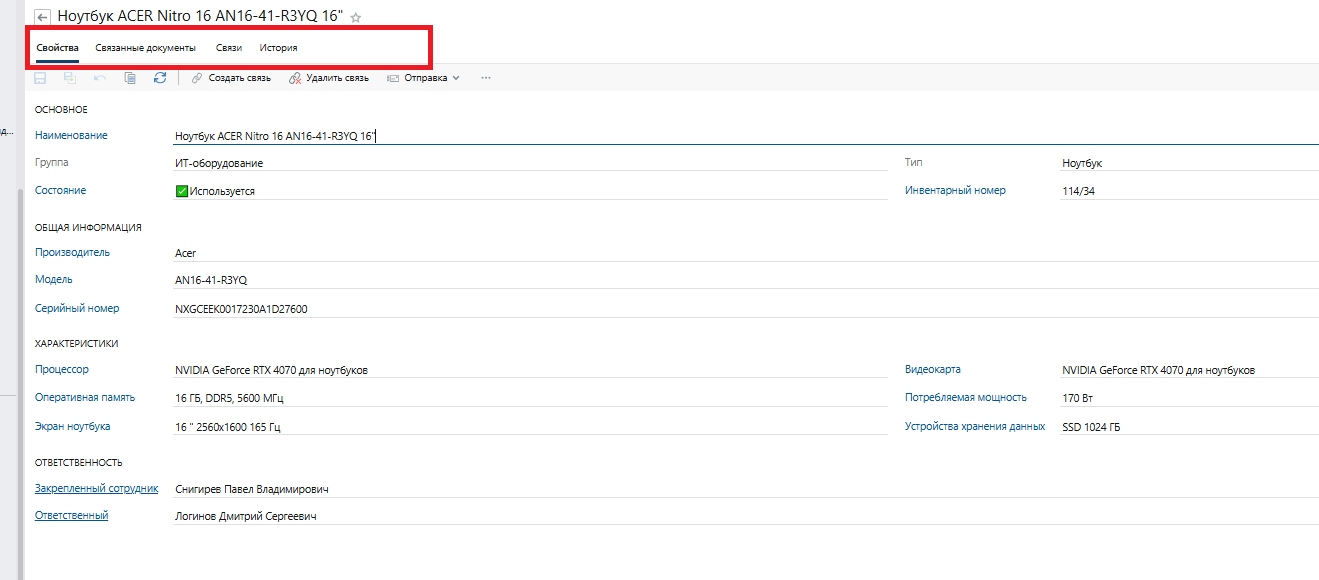Image resolution: width=1319 pixels, height=580 pixels.
Task: Click the green Используется status checkbox
Action: click(x=182, y=191)
